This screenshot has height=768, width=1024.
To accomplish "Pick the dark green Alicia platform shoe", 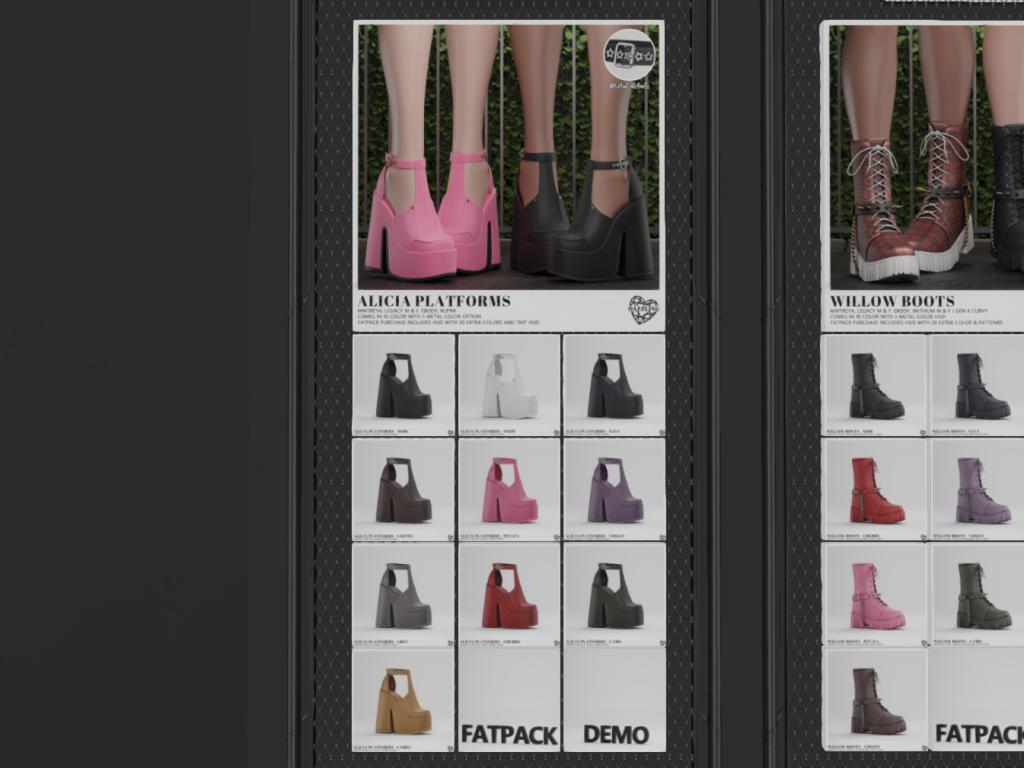I will [614, 595].
